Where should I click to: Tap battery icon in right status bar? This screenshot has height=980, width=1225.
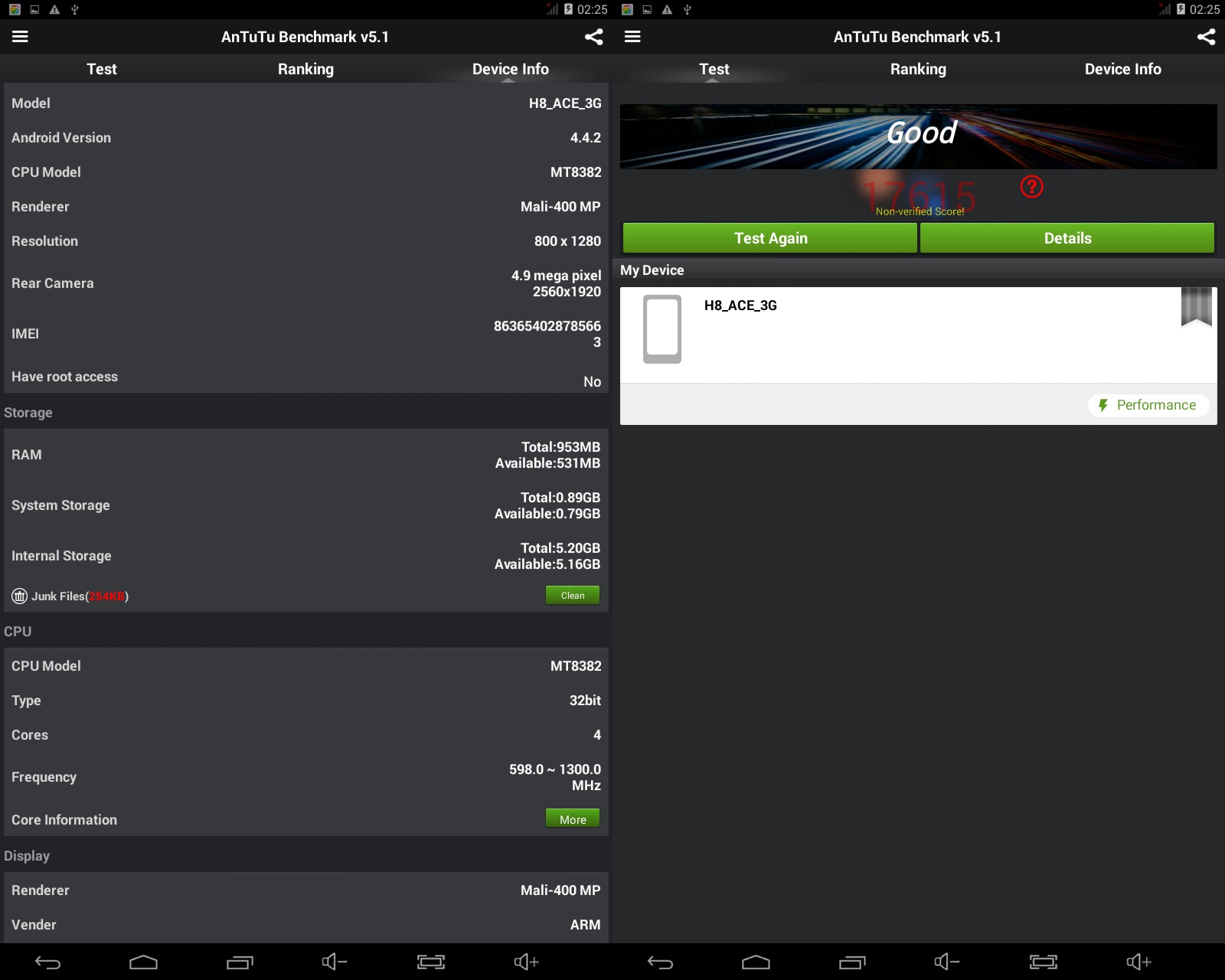coord(1181,9)
